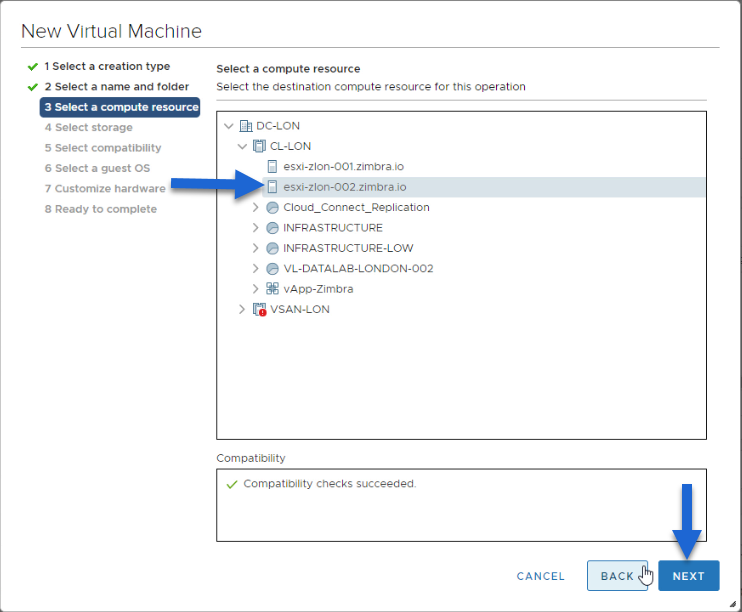The width and height of the screenshot is (742, 612).
Task: Open step 7 Customize hardware
Action: pos(105,188)
